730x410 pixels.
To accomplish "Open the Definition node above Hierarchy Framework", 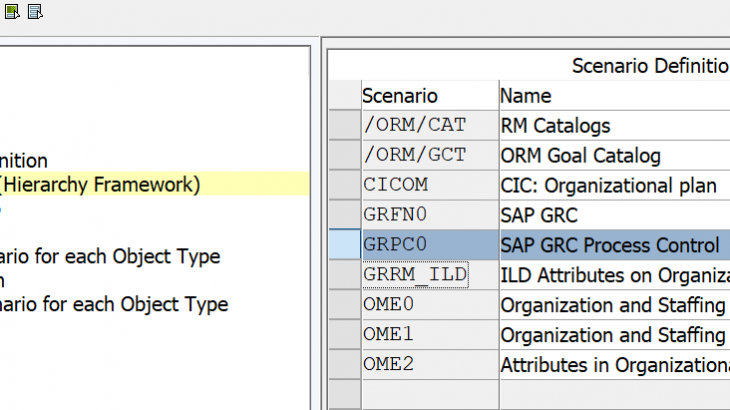I will coord(24,160).
